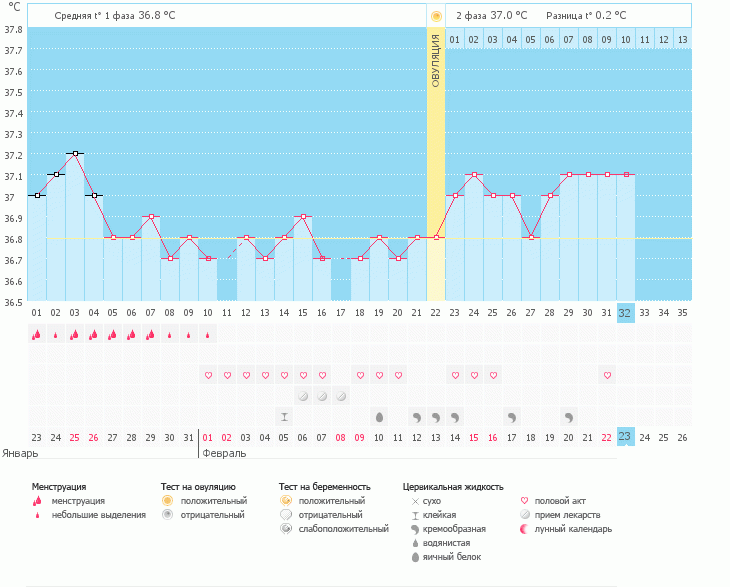This screenshot has height=587, width=730.
Task: Click the 'прием лекарств' legend label
Action: pyautogui.click(x=573, y=515)
